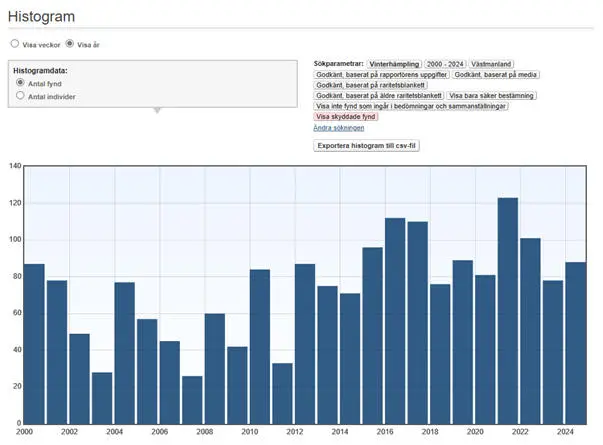Click the shortest bar for year 2007

pyautogui.click(x=192, y=399)
